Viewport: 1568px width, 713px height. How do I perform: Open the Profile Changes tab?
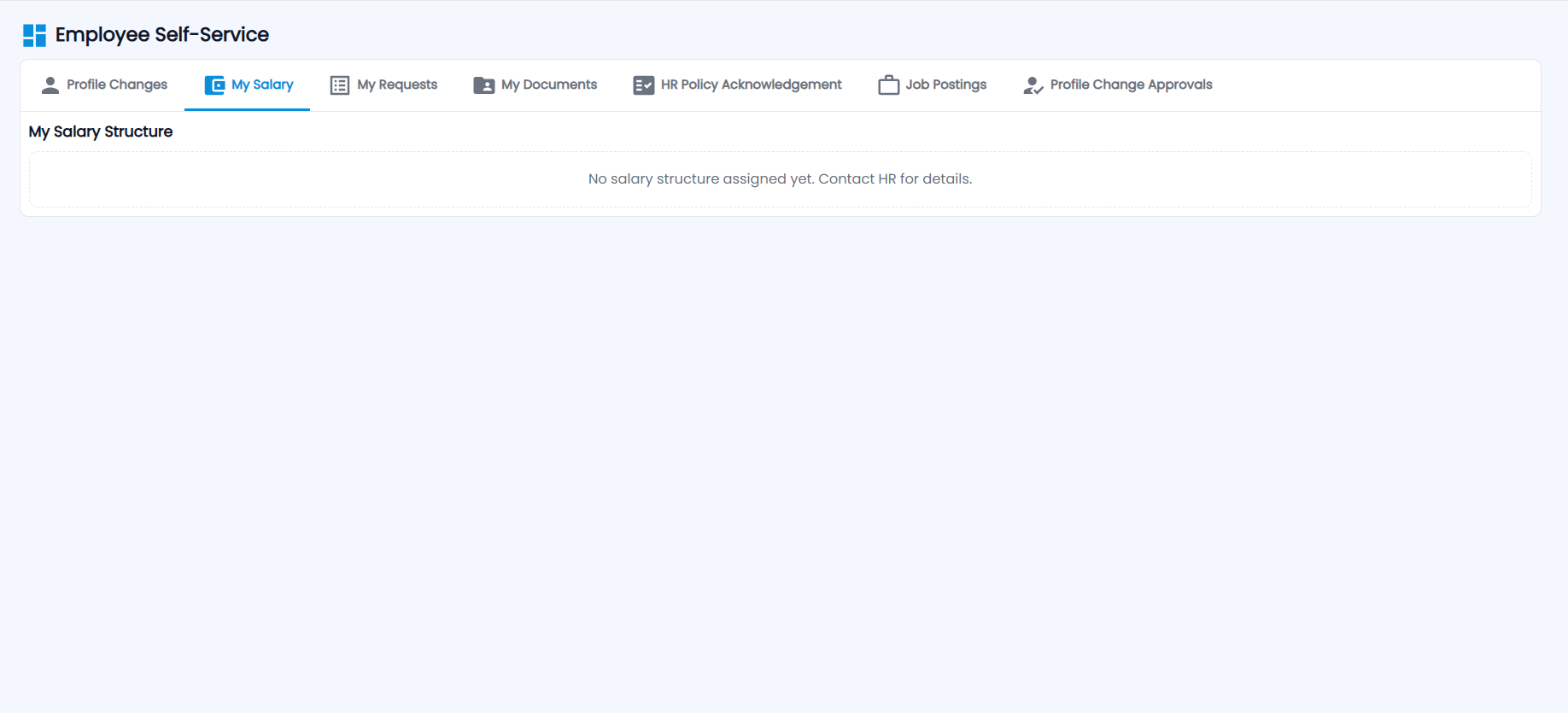(x=104, y=85)
